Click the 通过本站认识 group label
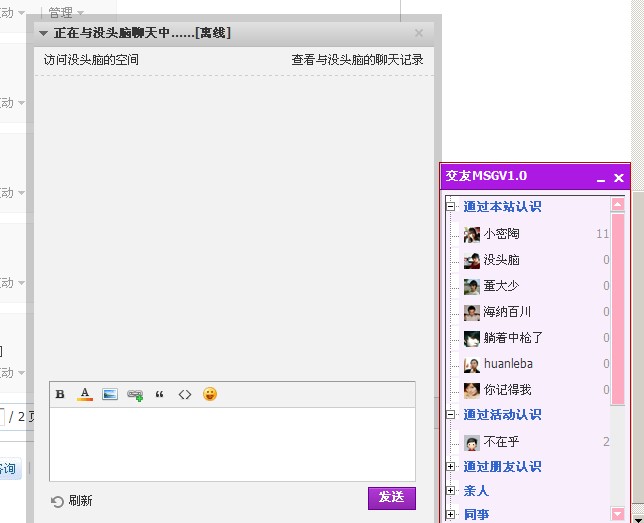 coord(502,206)
